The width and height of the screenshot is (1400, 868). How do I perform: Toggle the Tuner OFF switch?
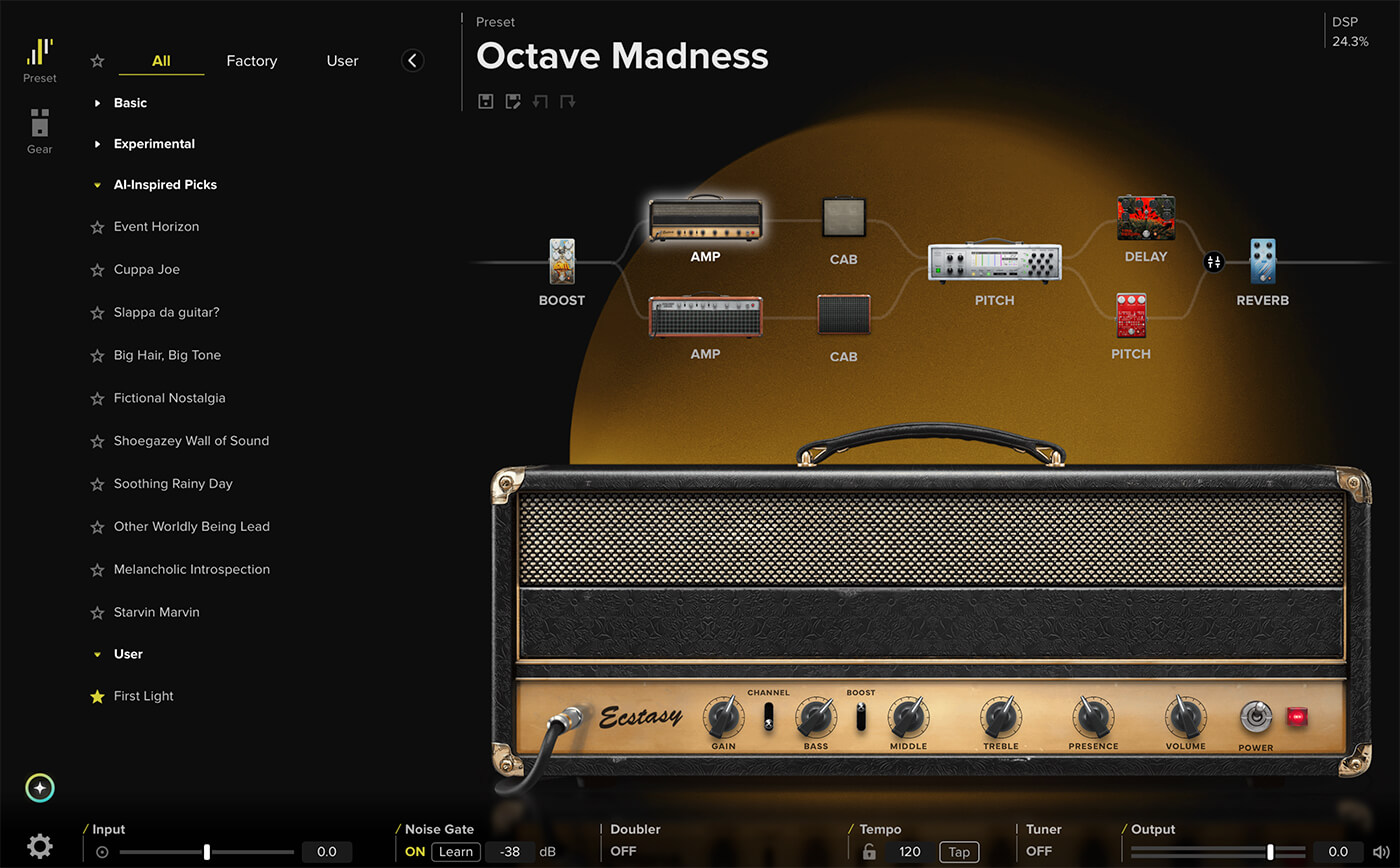click(1039, 852)
